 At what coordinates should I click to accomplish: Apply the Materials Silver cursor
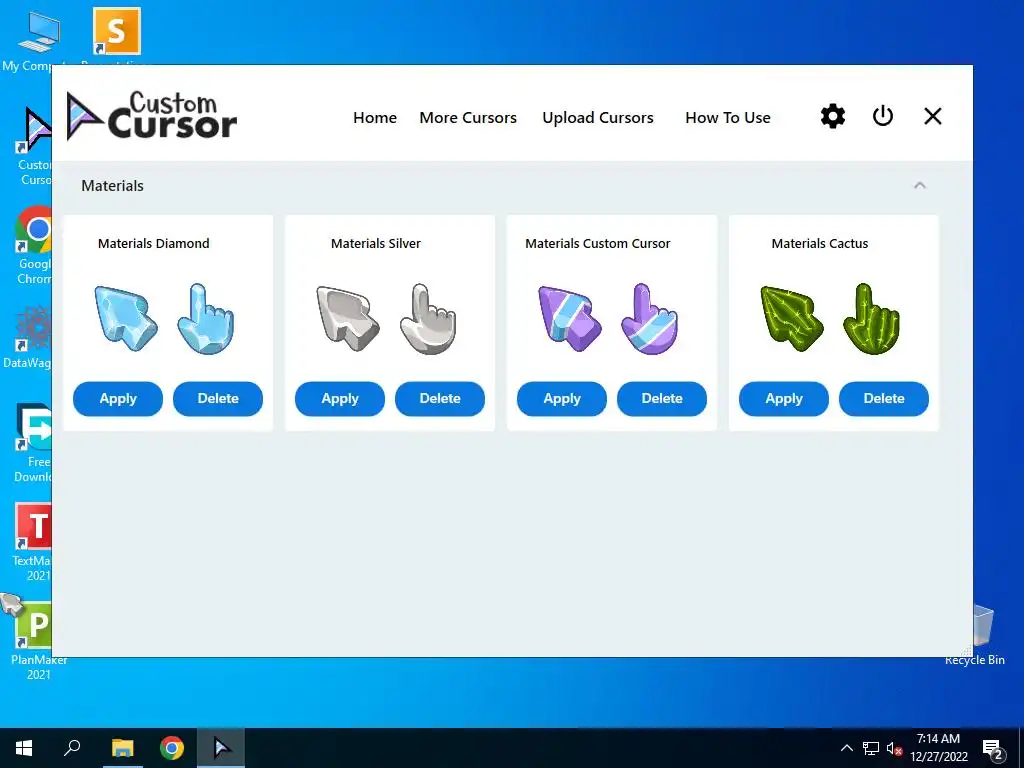coord(340,398)
